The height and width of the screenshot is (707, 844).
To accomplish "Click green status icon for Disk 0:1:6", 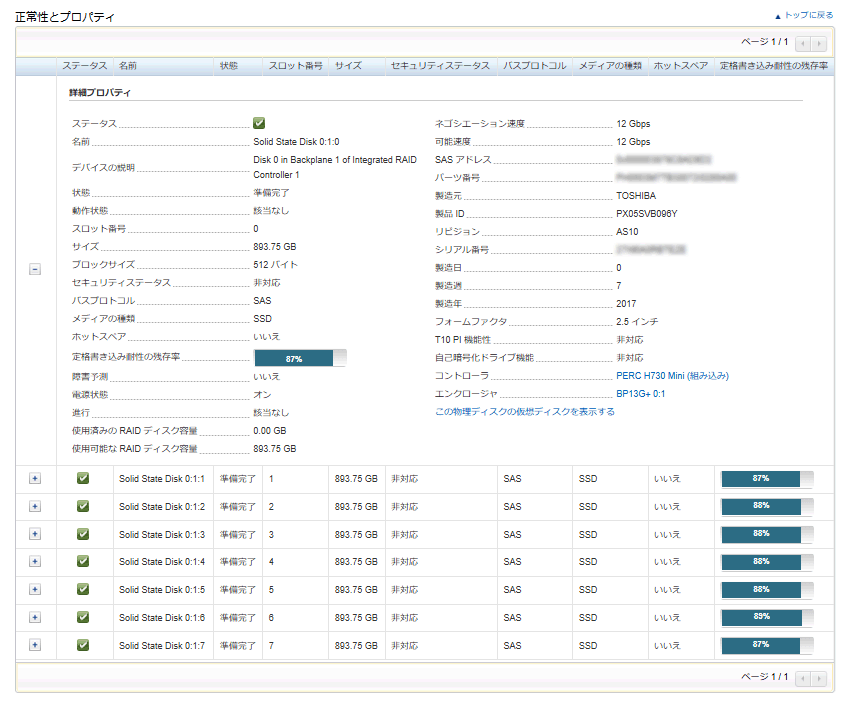I will pyautogui.click(x=83, y=617).
